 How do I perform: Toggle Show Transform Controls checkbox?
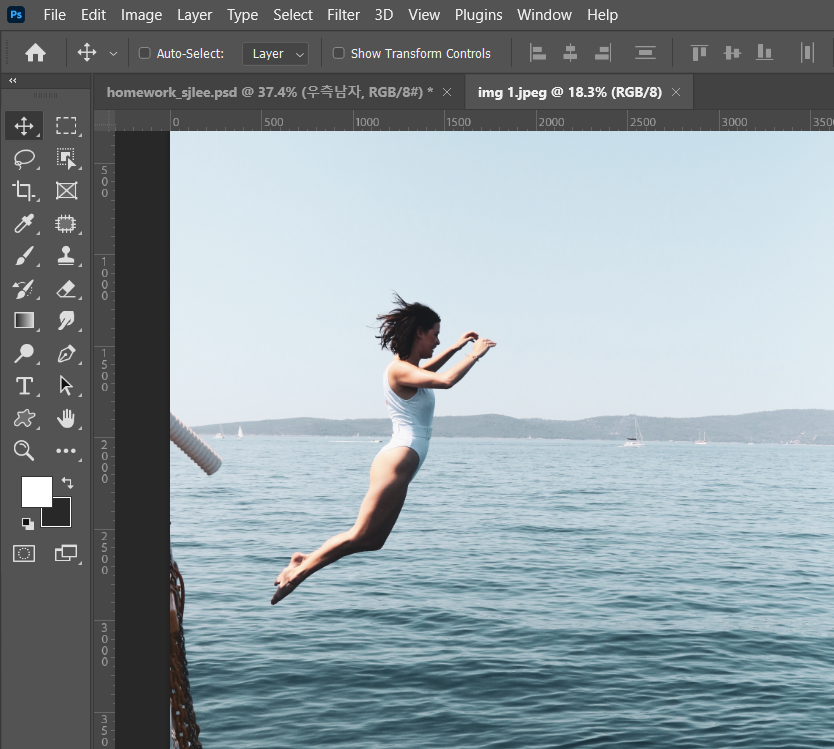point(338,53)
